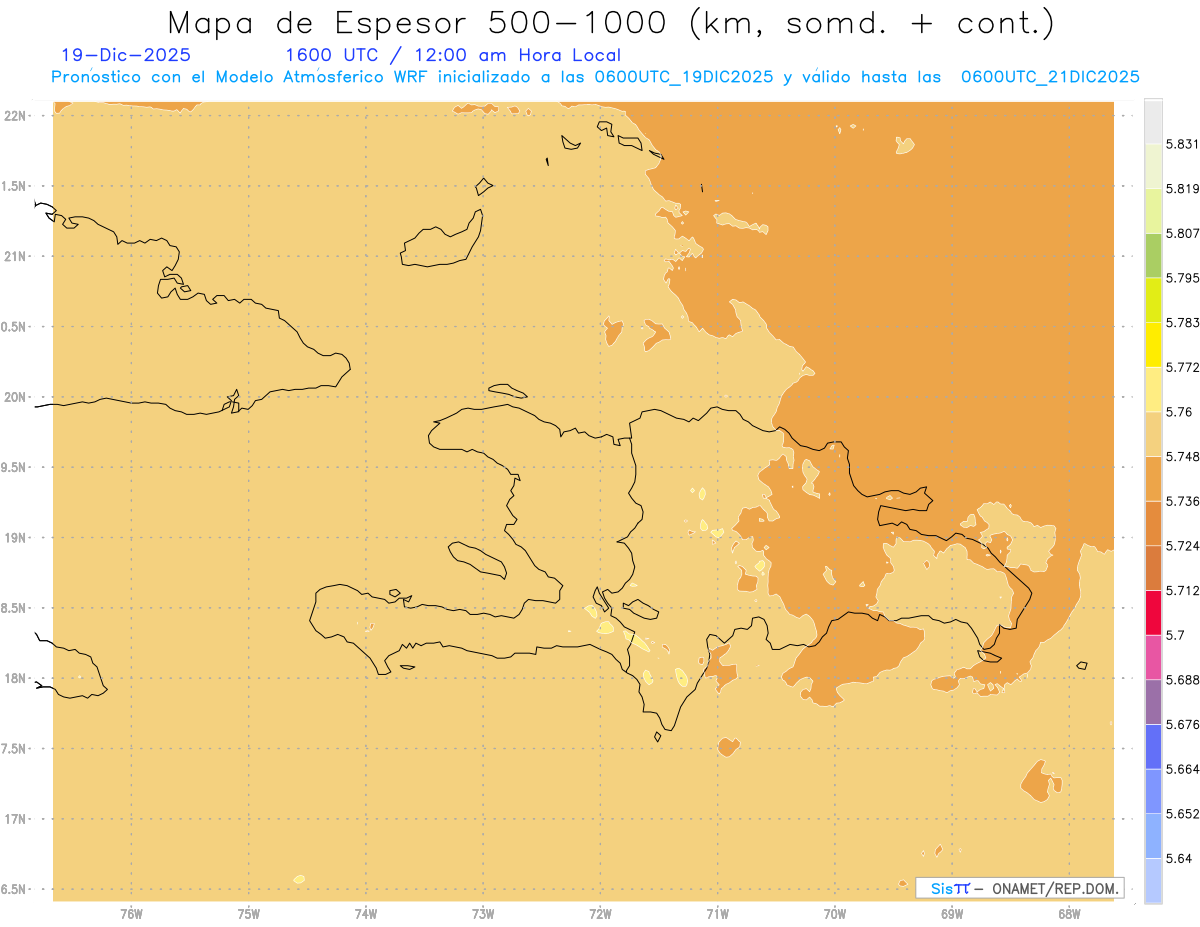The image size is (1200, 927).
Task: Click the 70W longitude label
Action: [834, 913]
